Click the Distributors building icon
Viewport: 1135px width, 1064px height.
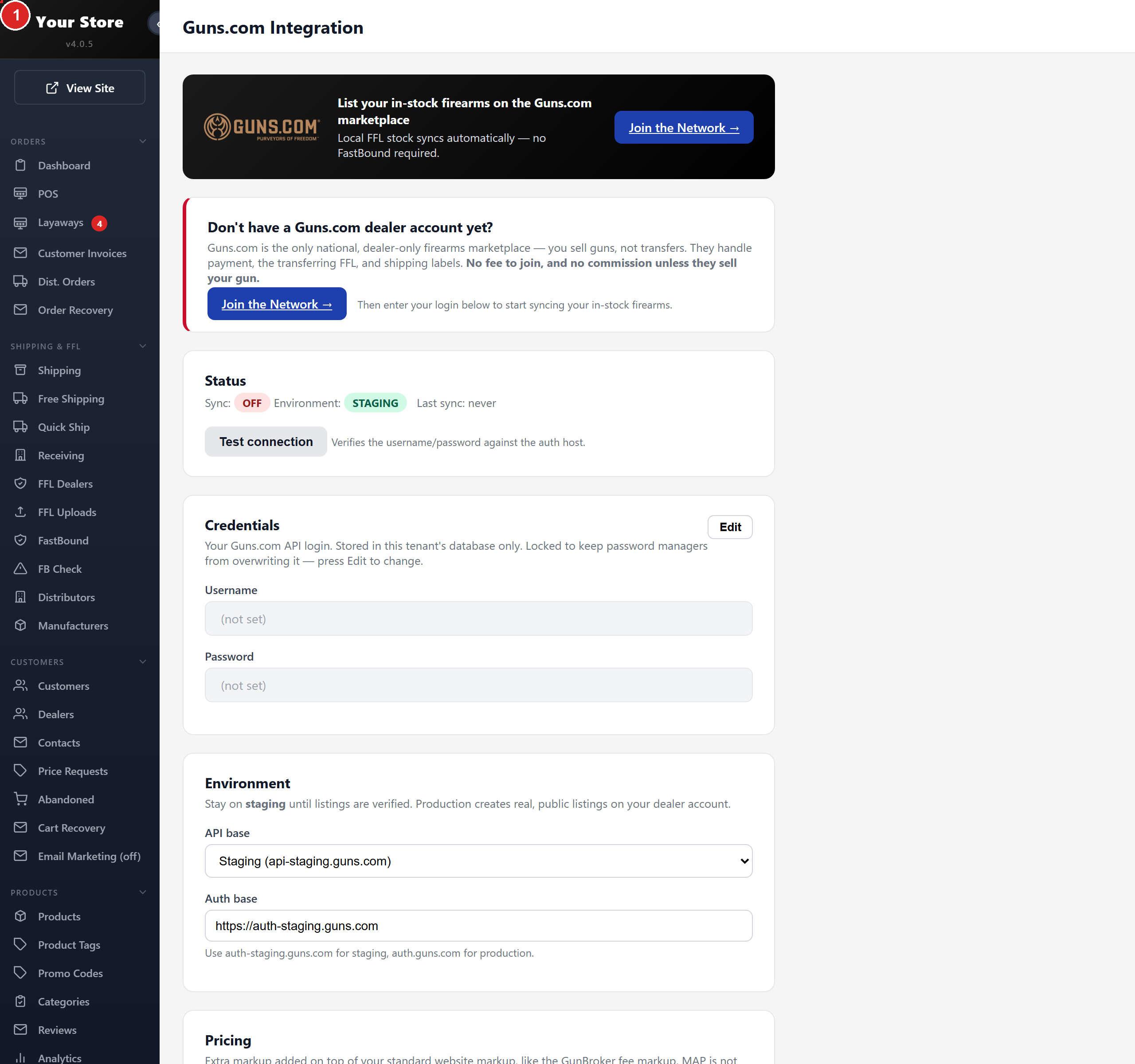tap(20, 597)
